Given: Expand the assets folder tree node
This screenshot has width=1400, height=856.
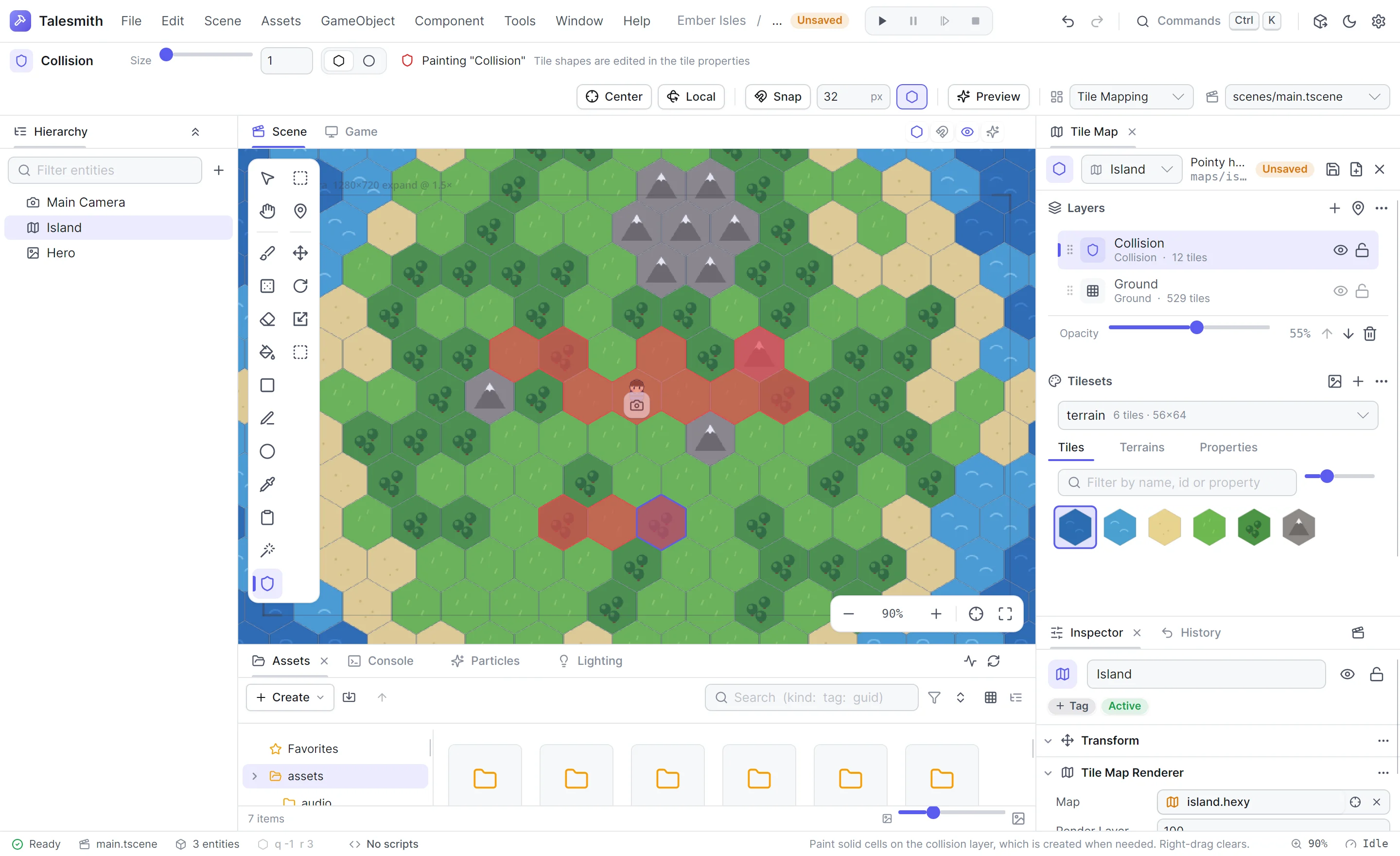Looking at the screenshot, I should coord(255,776).
